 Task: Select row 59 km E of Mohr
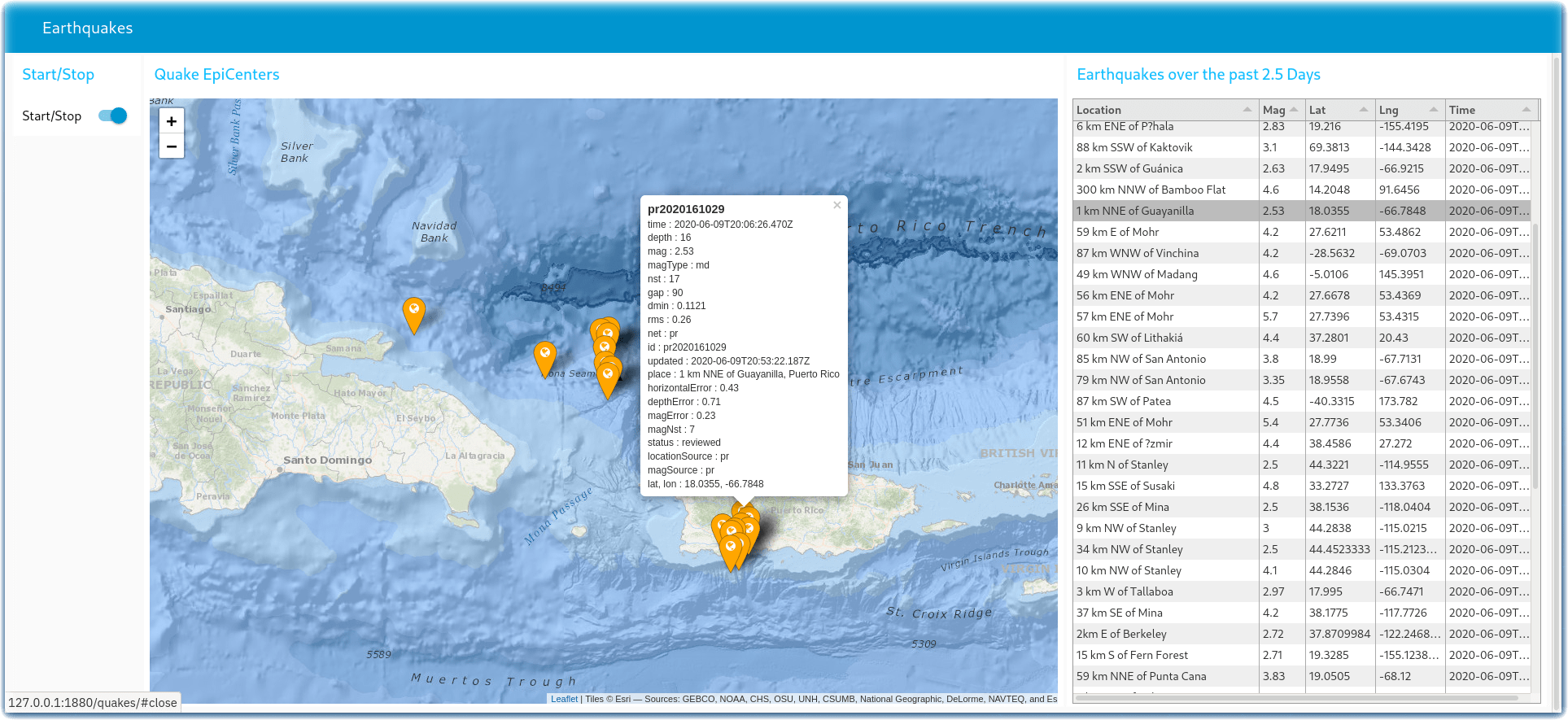(x=1302, y=232)
